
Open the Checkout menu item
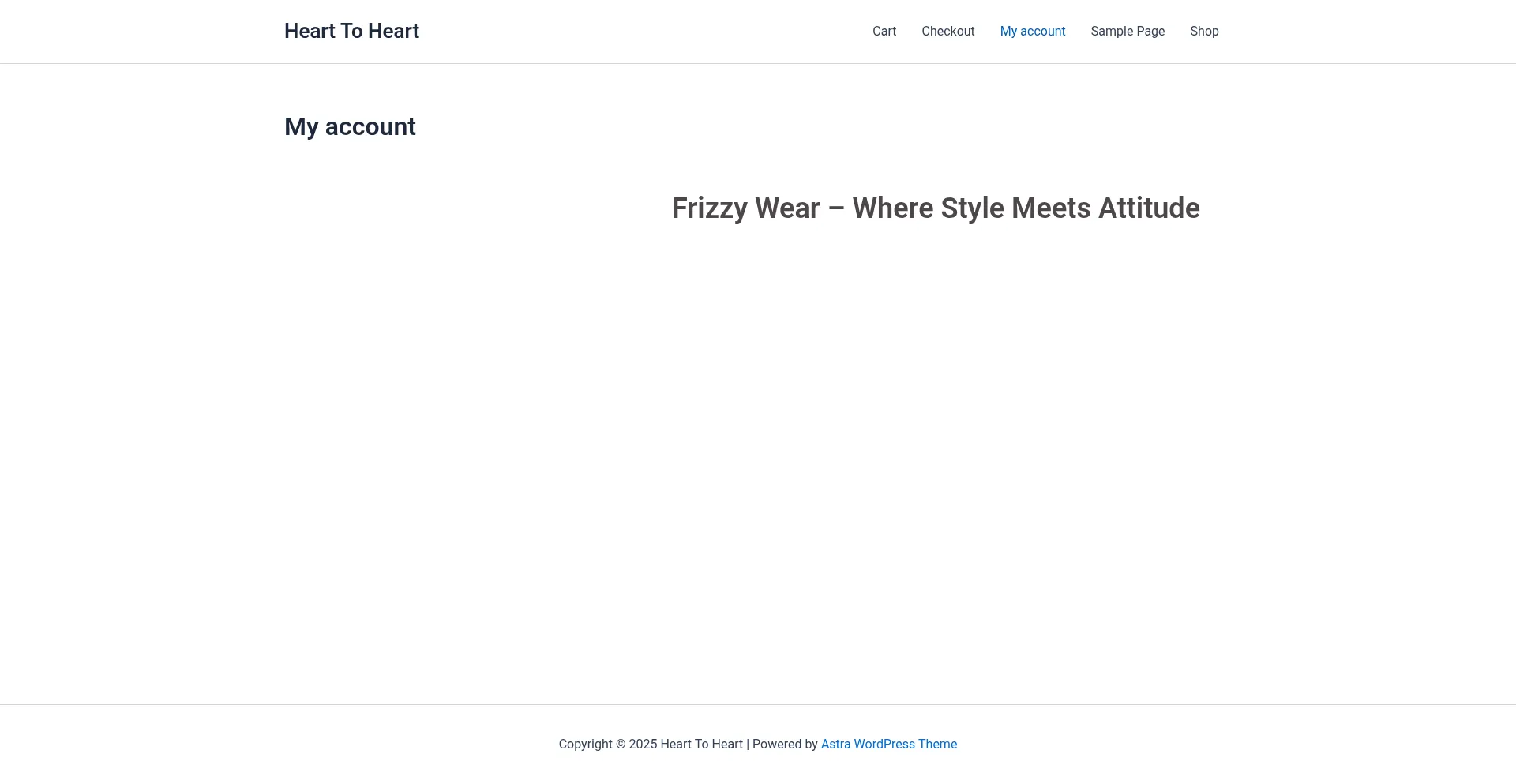[x=948, y=32]
